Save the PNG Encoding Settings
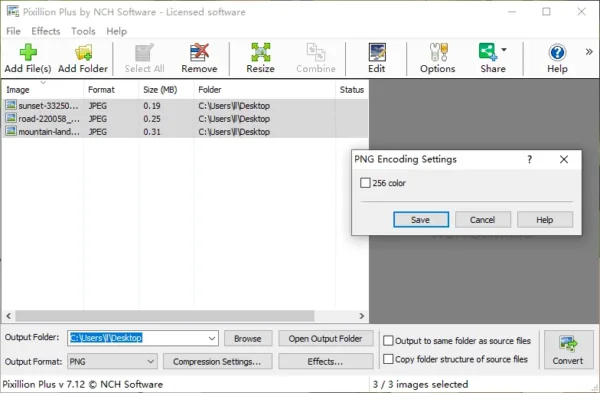Viewport: 600px width, 393px height. coord(421,220)
